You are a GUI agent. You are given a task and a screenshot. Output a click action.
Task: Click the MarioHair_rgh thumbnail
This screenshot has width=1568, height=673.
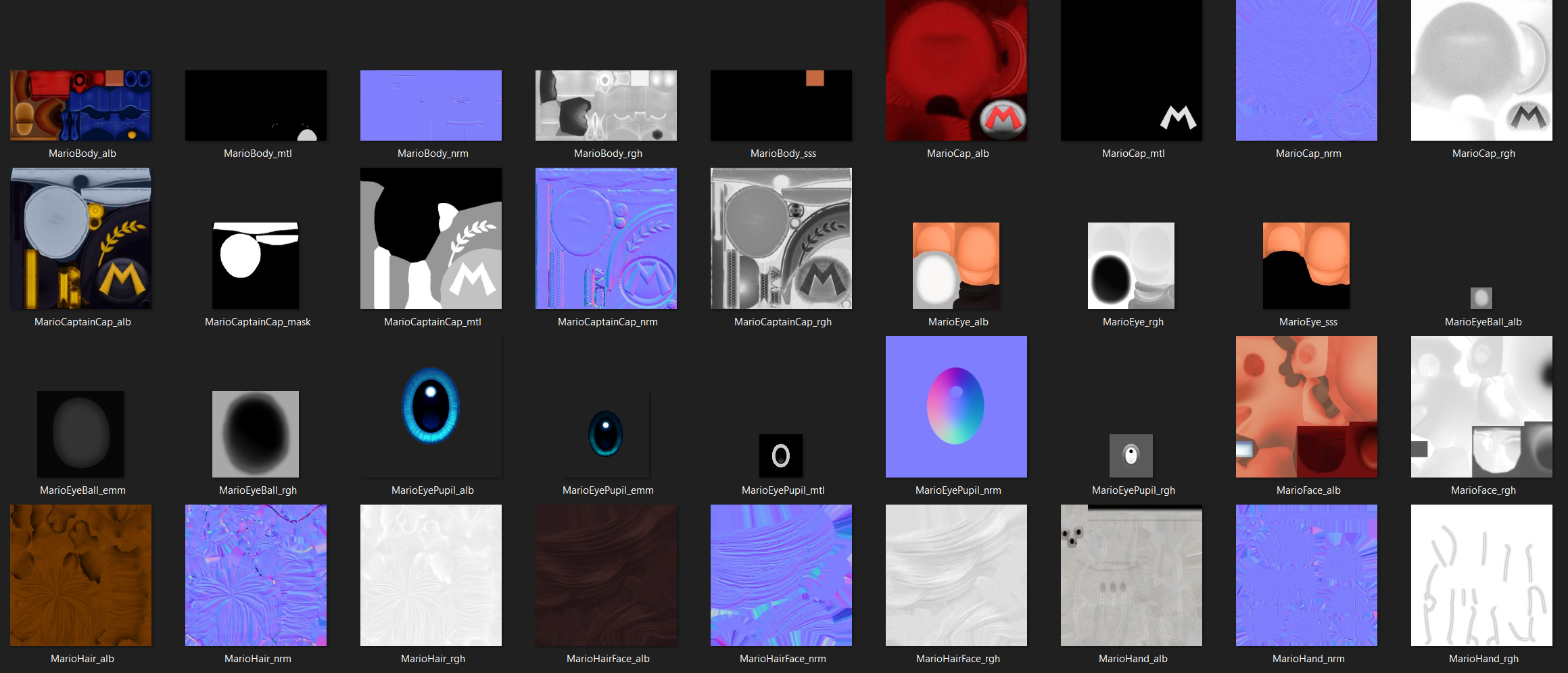431,576
